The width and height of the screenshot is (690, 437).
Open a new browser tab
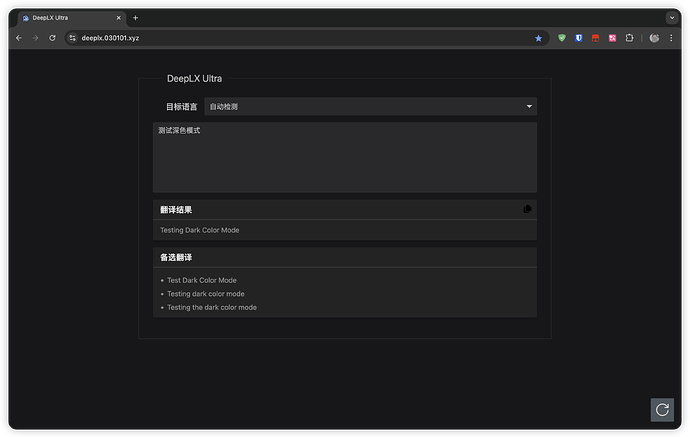coord(136,18)
